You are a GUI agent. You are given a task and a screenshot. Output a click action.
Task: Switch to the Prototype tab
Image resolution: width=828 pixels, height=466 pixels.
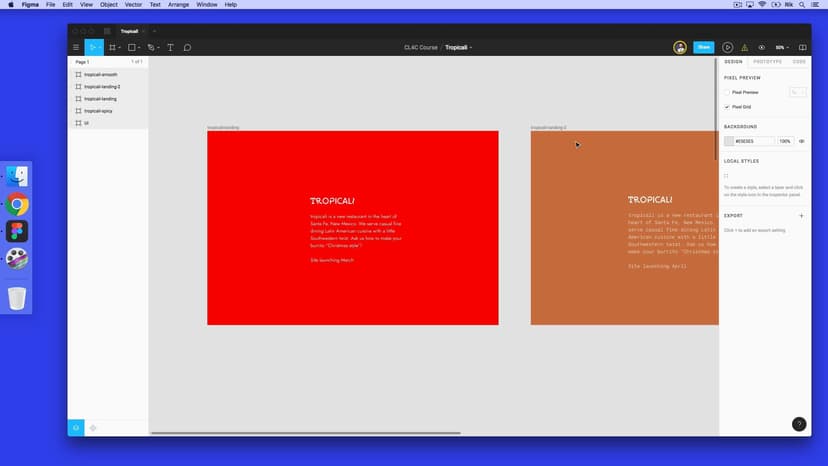[x=767, y=62]
